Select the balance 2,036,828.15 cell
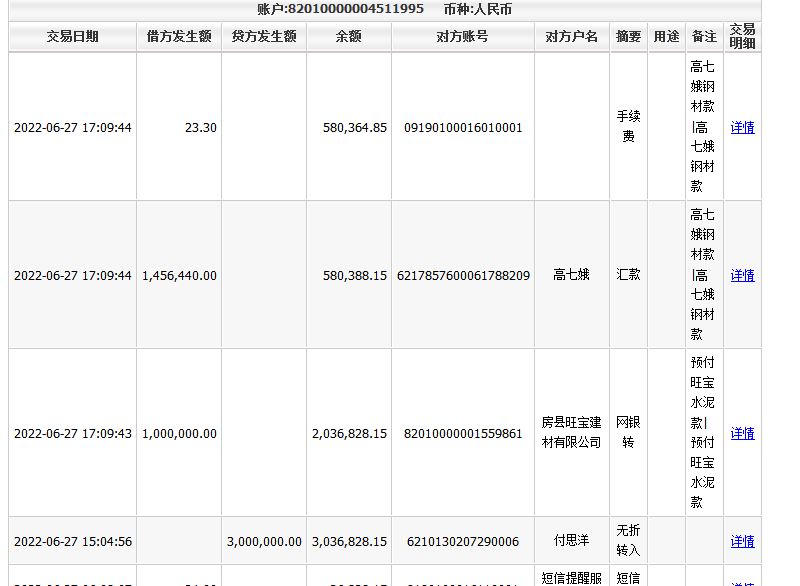Screen dimensions: 800x586 pyautogui.click(x=349, y=434)
